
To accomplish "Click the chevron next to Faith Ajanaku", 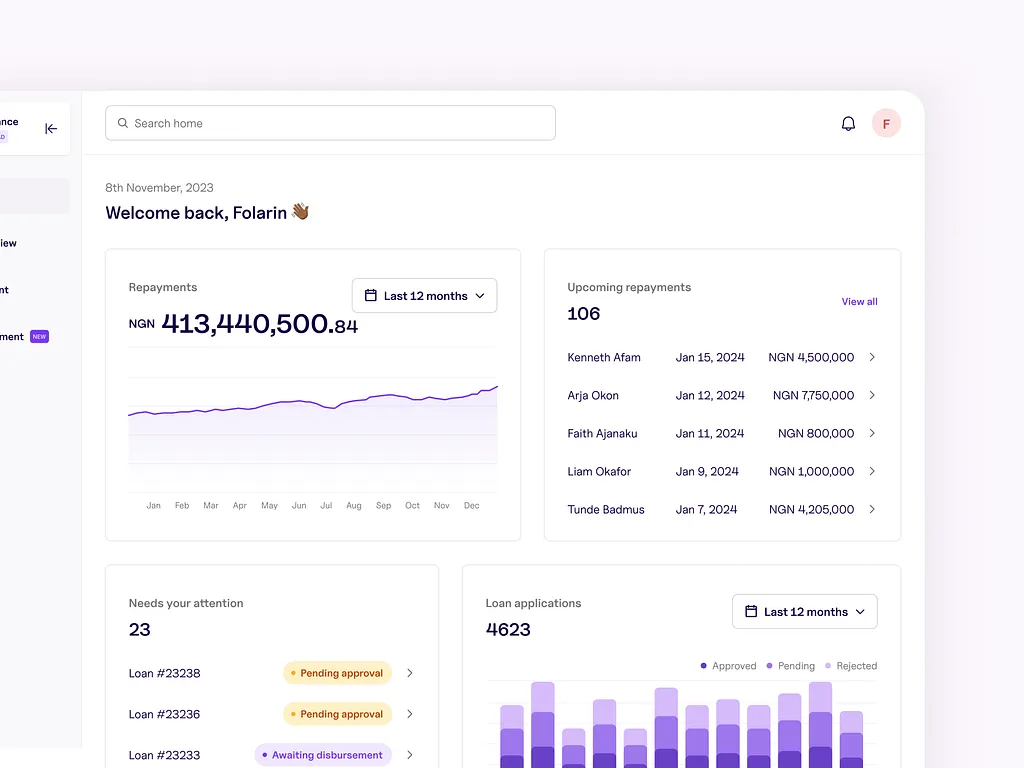I will pos(872,433).
